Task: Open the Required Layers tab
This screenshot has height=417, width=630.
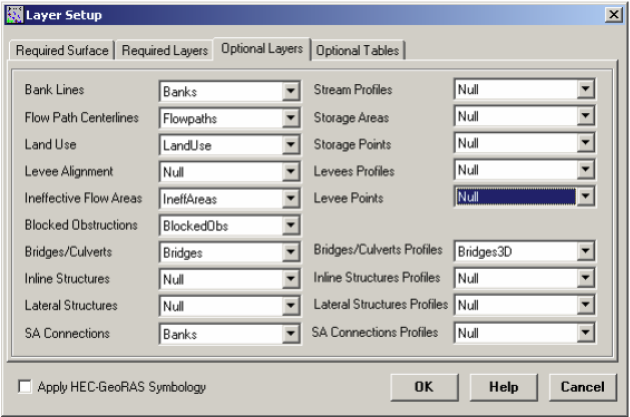Action: click(166, 50)
